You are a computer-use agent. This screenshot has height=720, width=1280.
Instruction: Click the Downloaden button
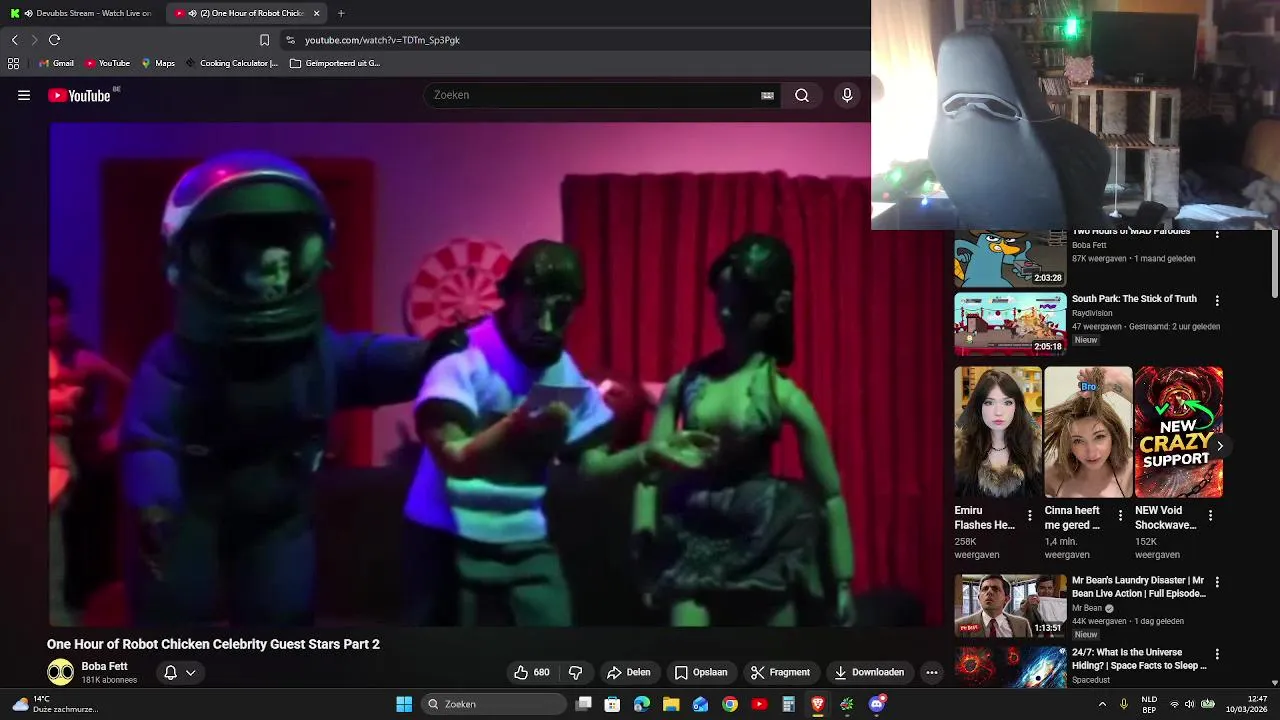(869, 672)
